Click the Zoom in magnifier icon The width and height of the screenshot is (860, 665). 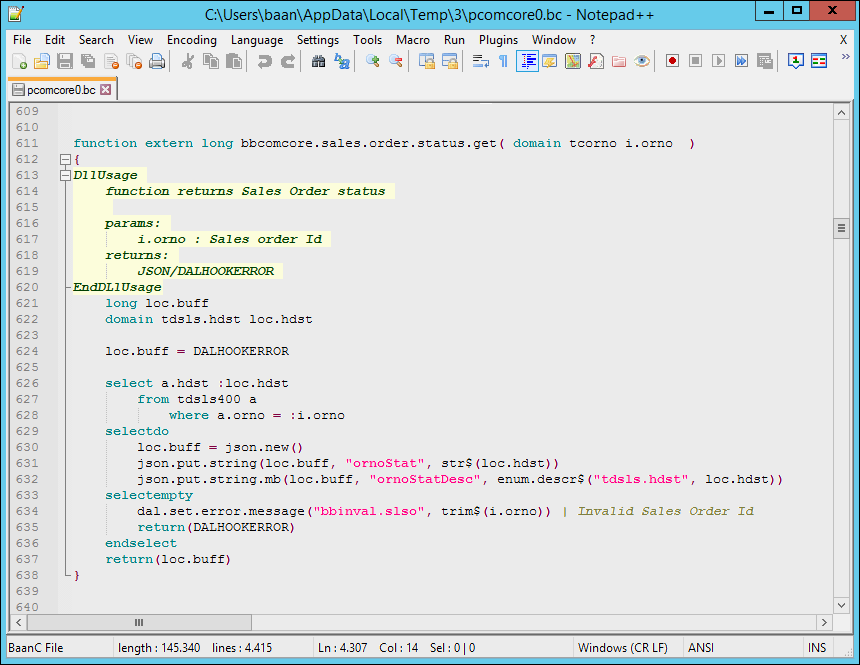[373, 61]
